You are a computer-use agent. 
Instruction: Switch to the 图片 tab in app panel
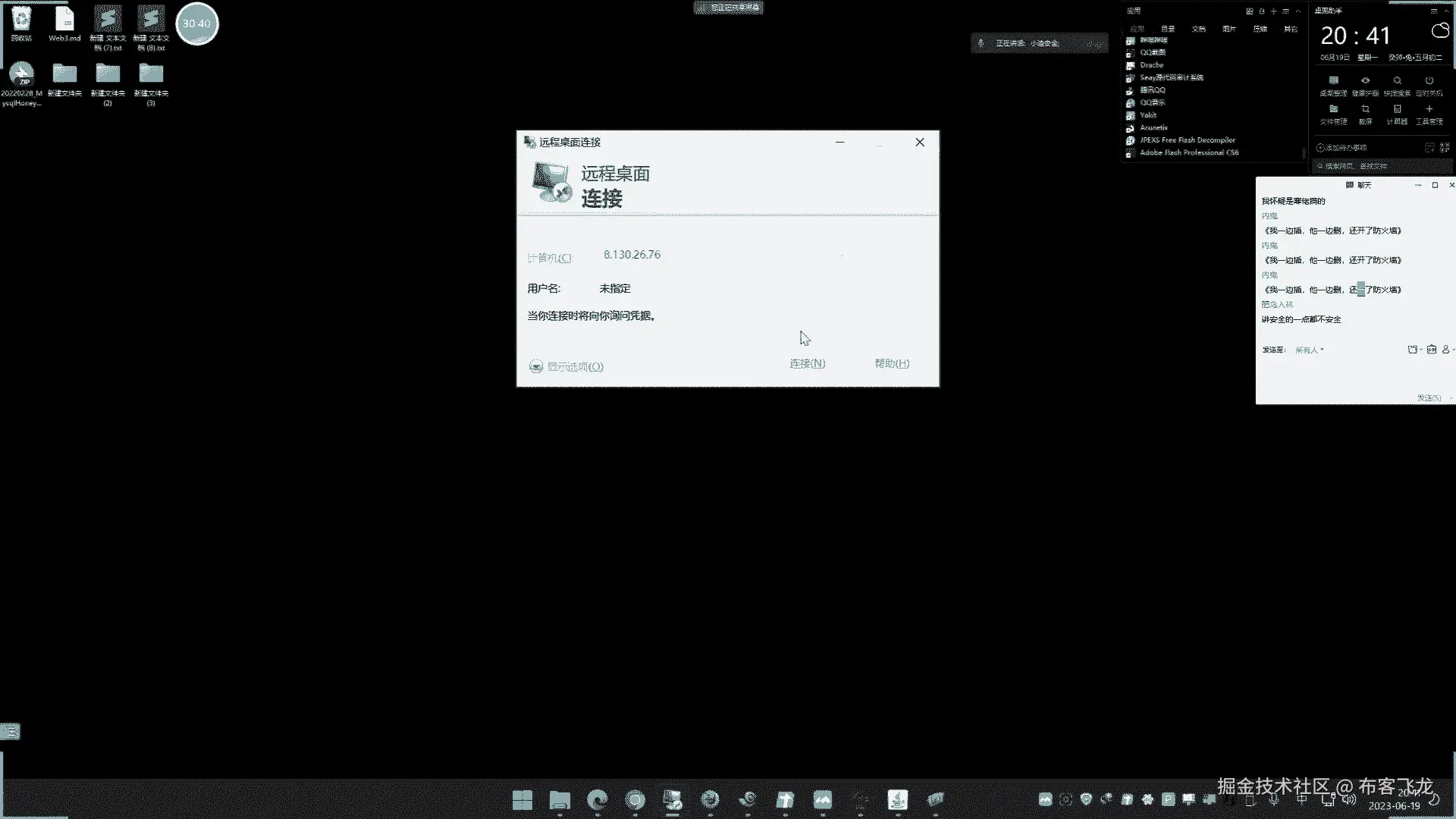[1229, 29]
